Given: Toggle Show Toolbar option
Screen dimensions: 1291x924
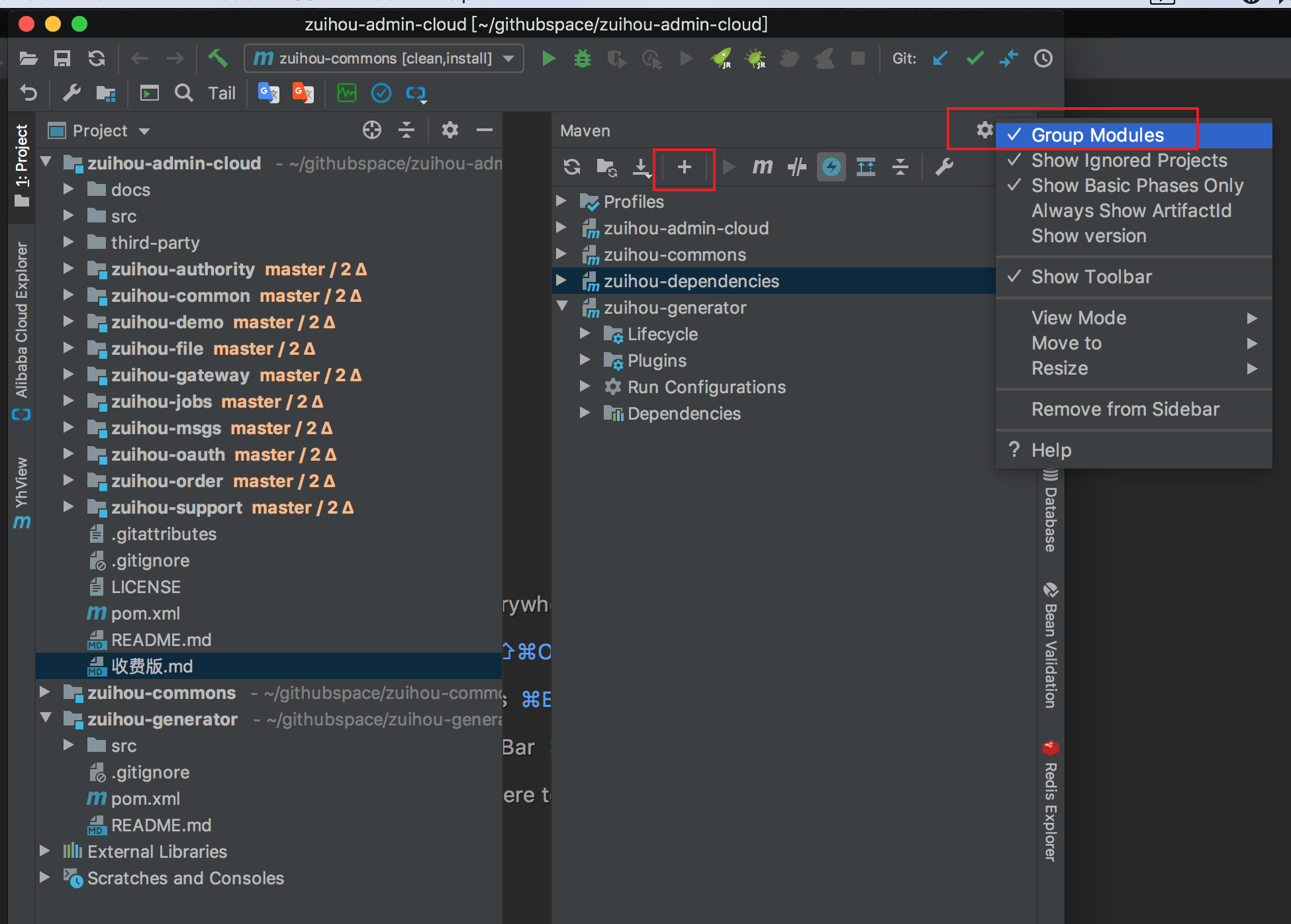Looking at the screenshot, I should coord(1133,277).
